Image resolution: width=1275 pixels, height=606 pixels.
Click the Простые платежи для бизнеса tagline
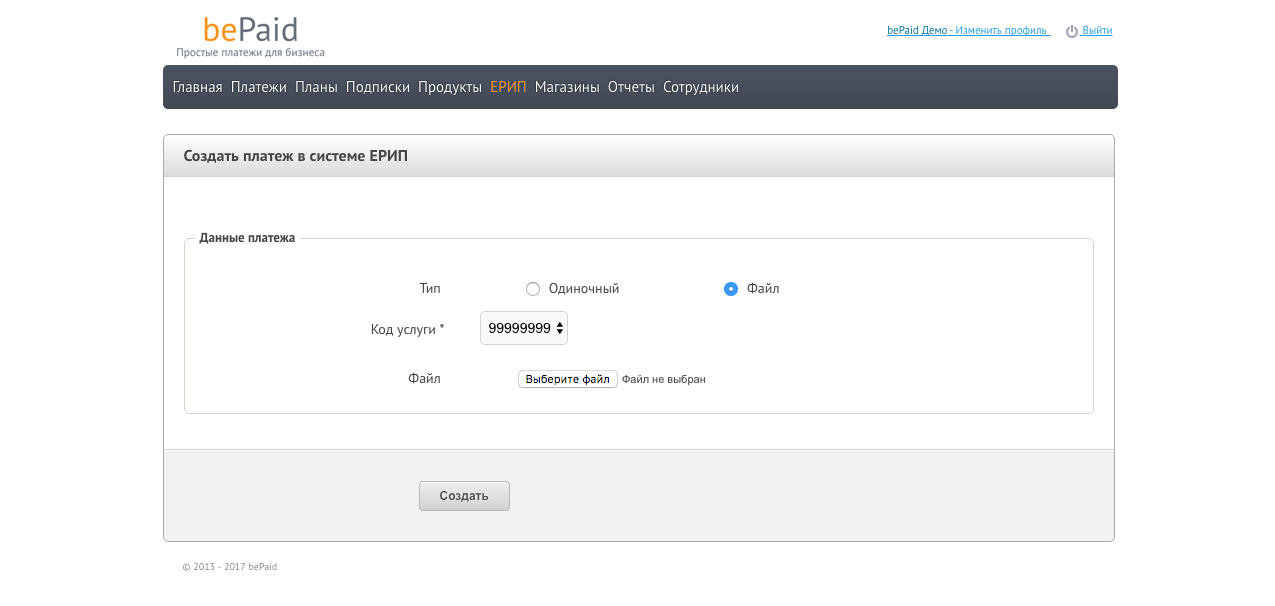250,52
